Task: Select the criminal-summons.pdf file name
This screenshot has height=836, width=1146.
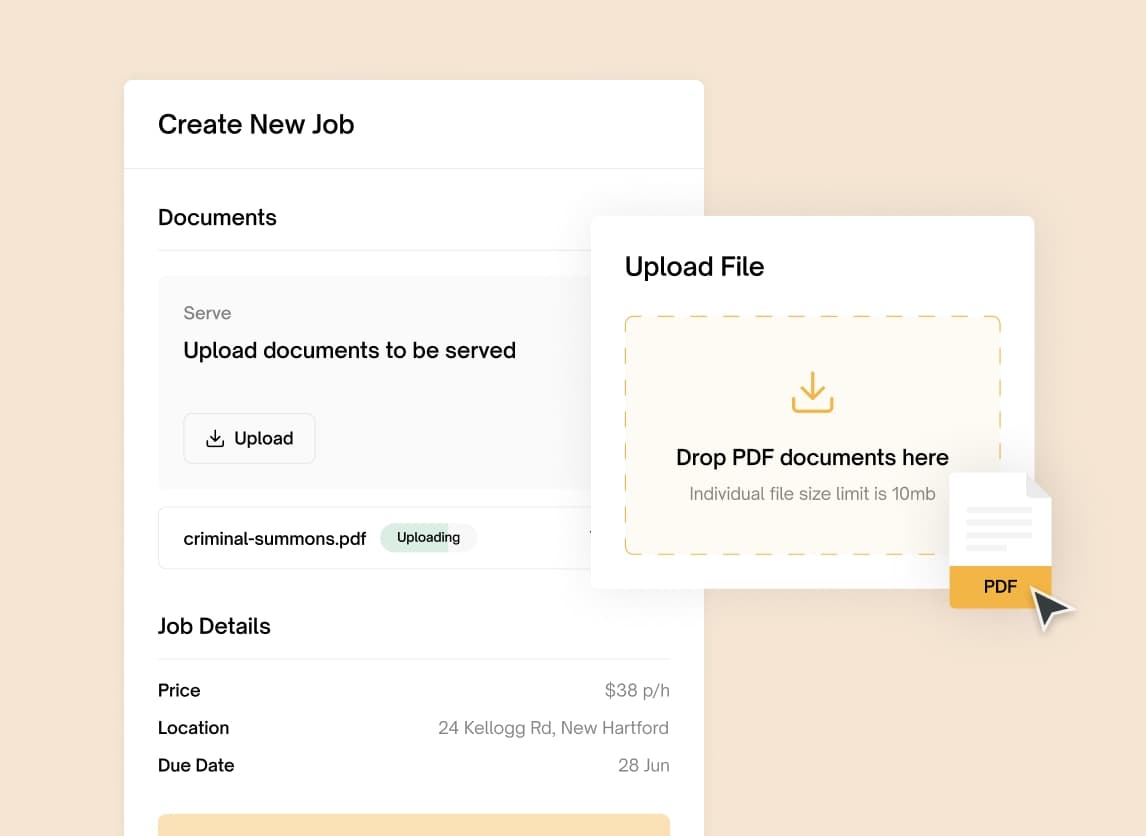Action: [275, 539]
